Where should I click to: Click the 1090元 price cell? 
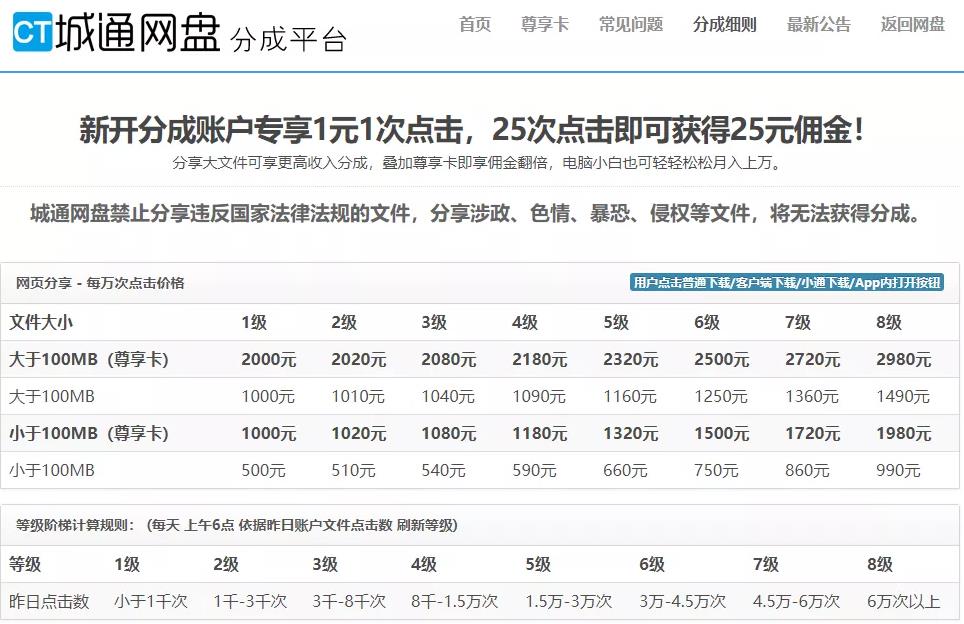coord(539,397)
